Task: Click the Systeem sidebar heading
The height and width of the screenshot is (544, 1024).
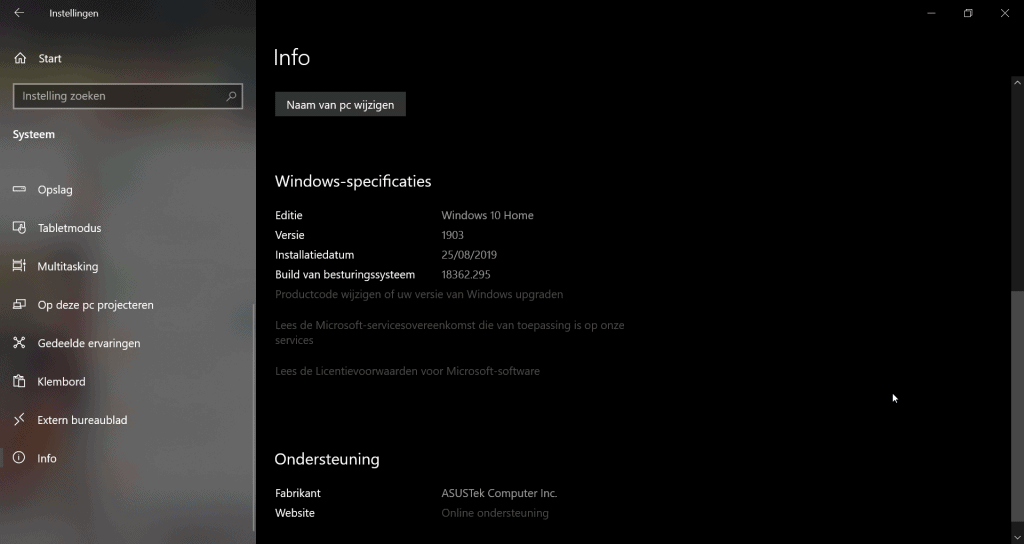Action: (x=34, y=134)
